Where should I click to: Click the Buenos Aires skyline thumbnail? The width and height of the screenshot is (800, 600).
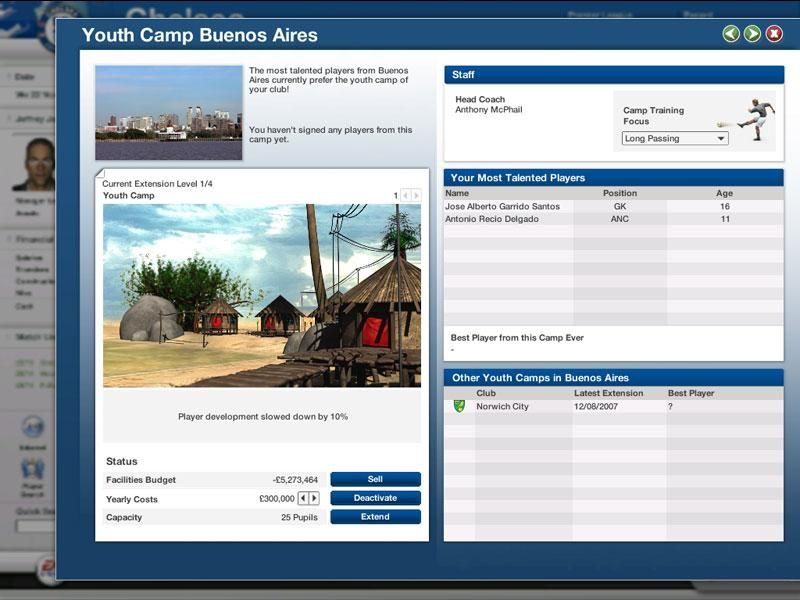point(169,113)
